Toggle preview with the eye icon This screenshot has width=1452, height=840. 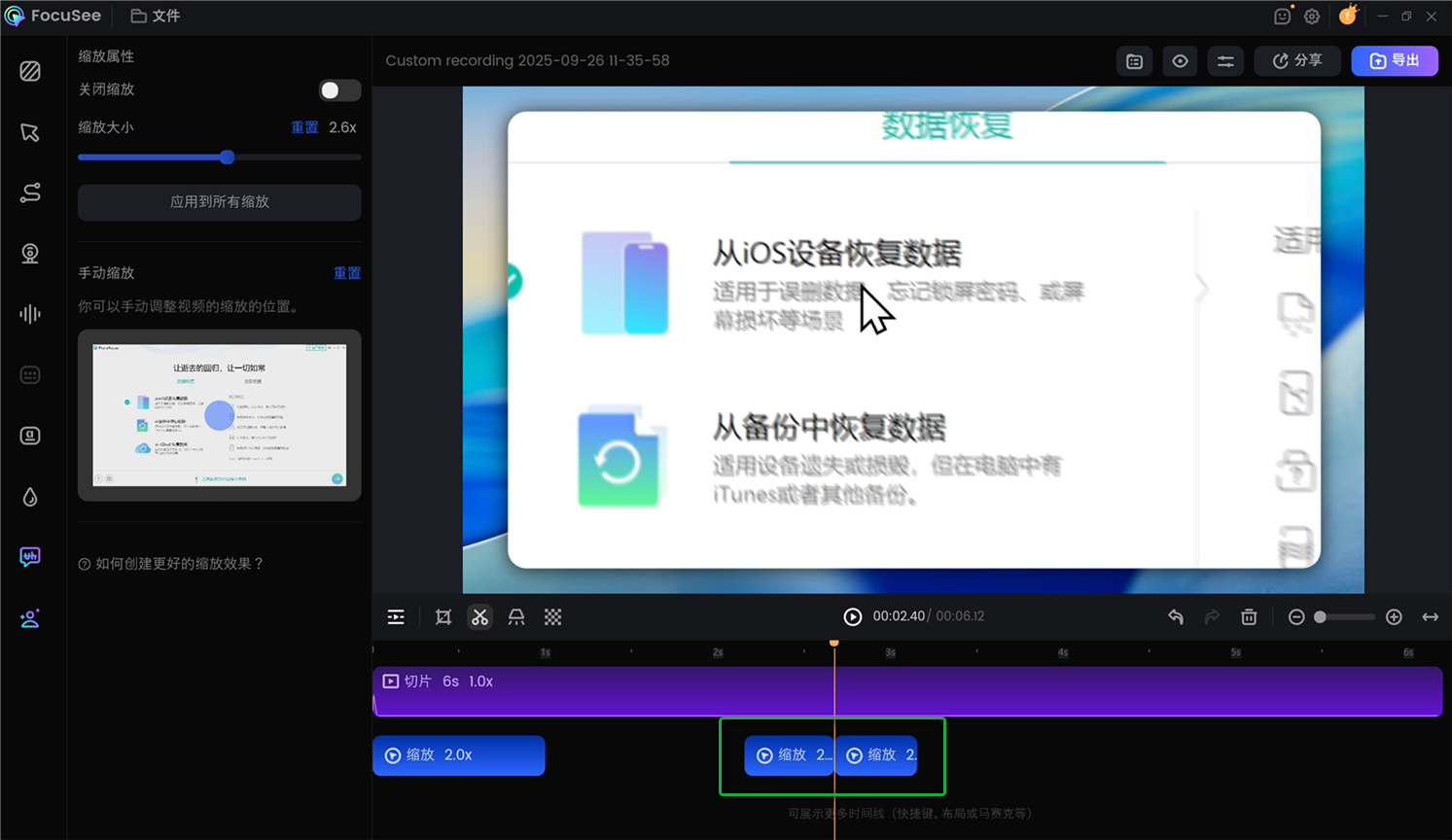pyautogui.click(x=1180, y=61)
